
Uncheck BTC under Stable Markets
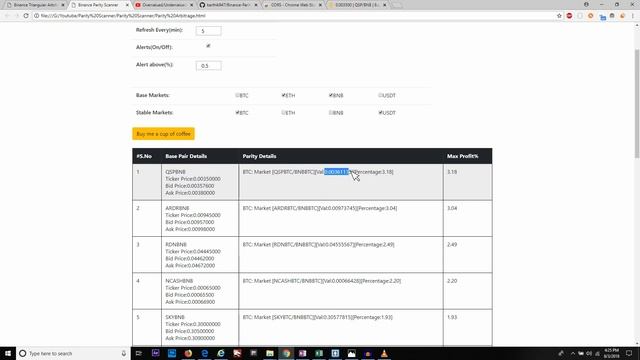point(237,112)
